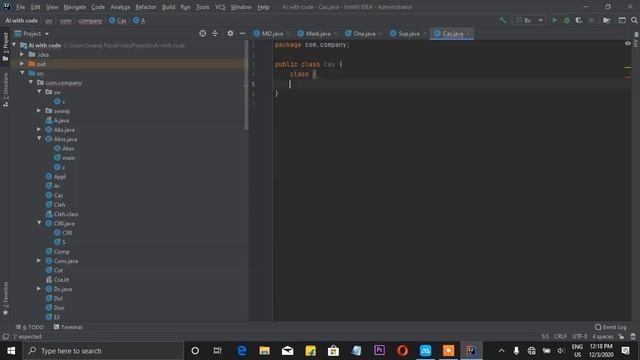Open Microsoft Edge from the taskbar
640x360 pixels.
(242, 351)
